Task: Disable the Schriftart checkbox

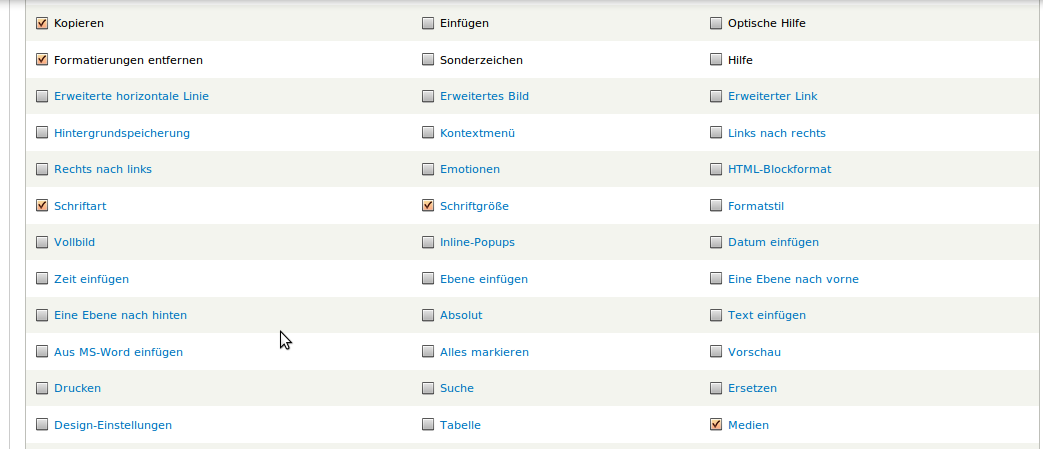Action: coord(42,206)
